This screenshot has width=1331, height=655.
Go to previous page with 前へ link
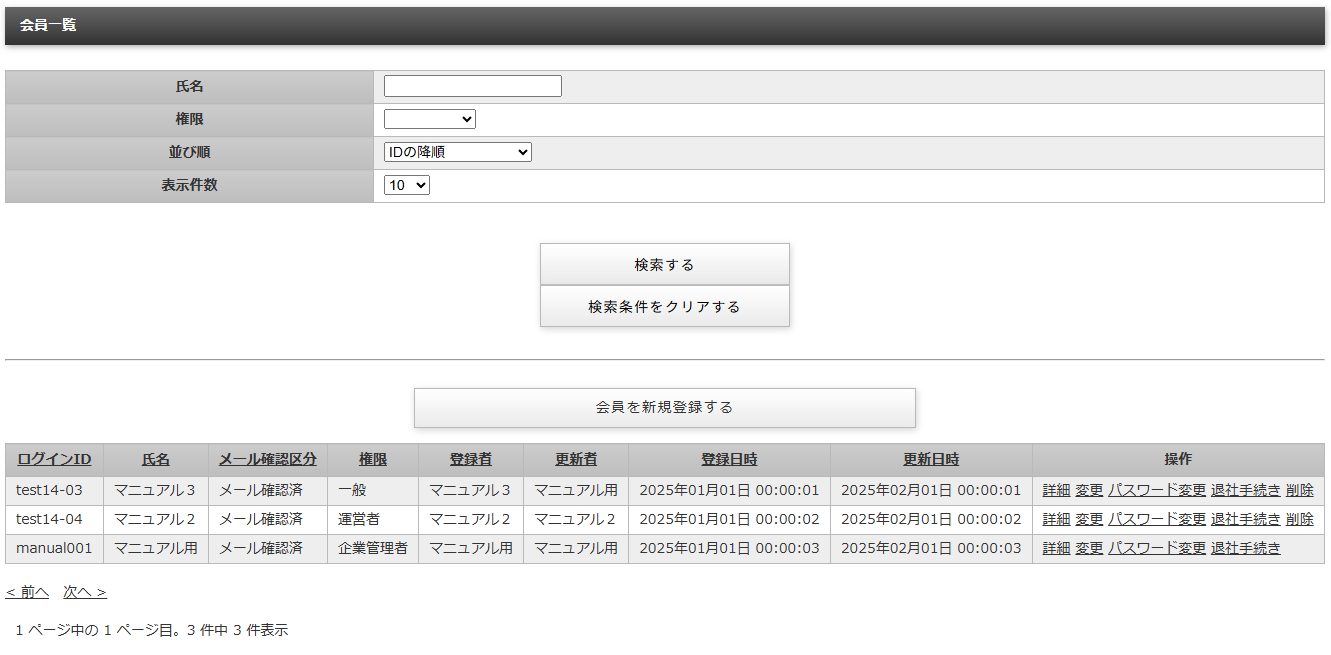(x=27, y=593)
